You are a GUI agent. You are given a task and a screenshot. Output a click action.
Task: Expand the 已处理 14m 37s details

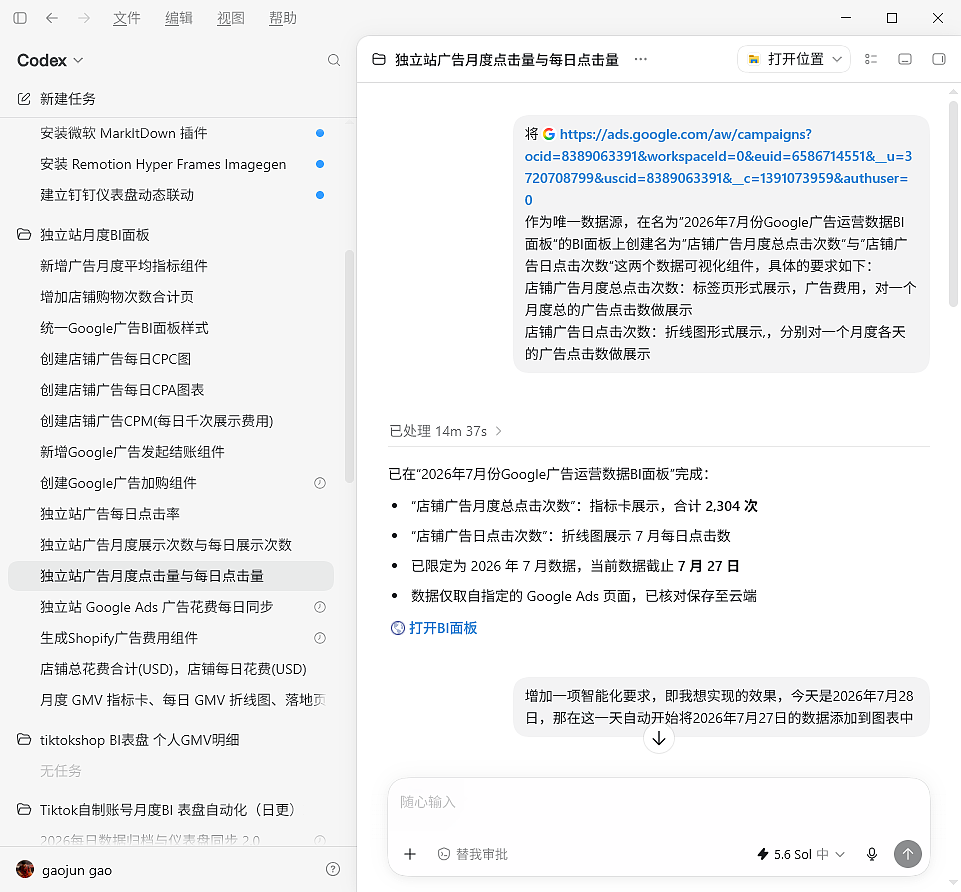(x=446, y=431)
